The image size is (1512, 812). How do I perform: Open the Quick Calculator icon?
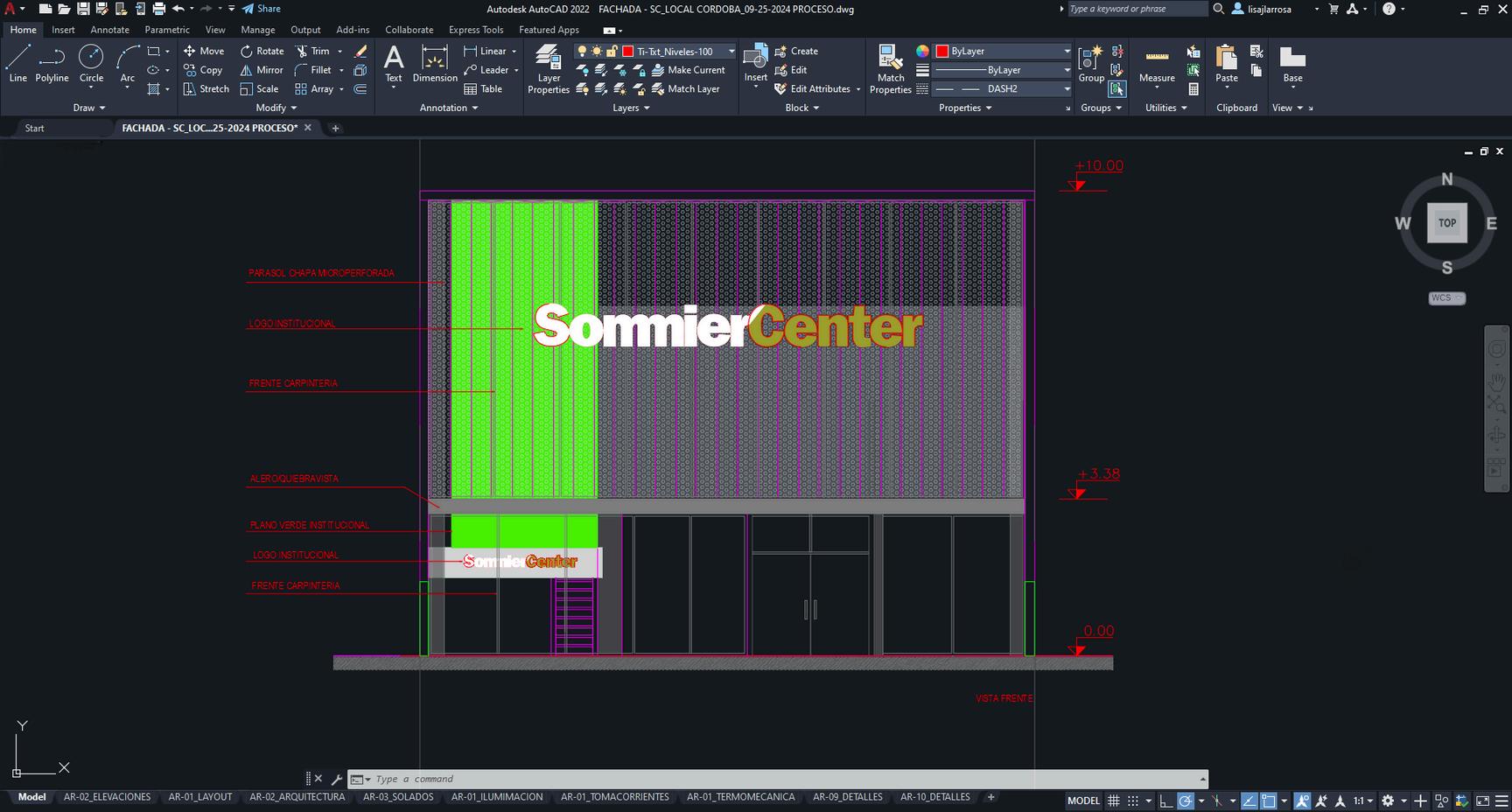(x=1193, y=89)
